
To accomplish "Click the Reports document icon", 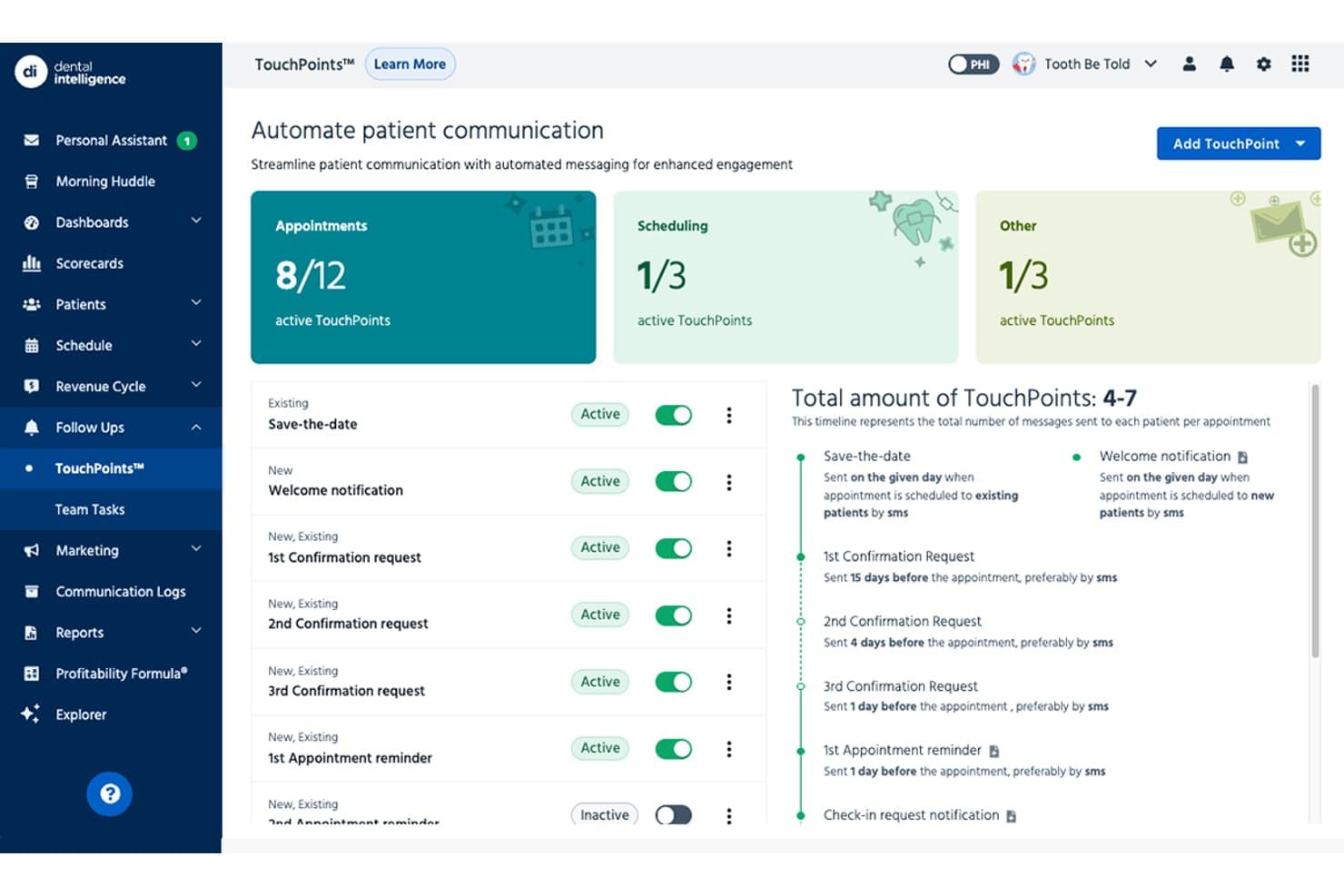I will coord(31,632).
